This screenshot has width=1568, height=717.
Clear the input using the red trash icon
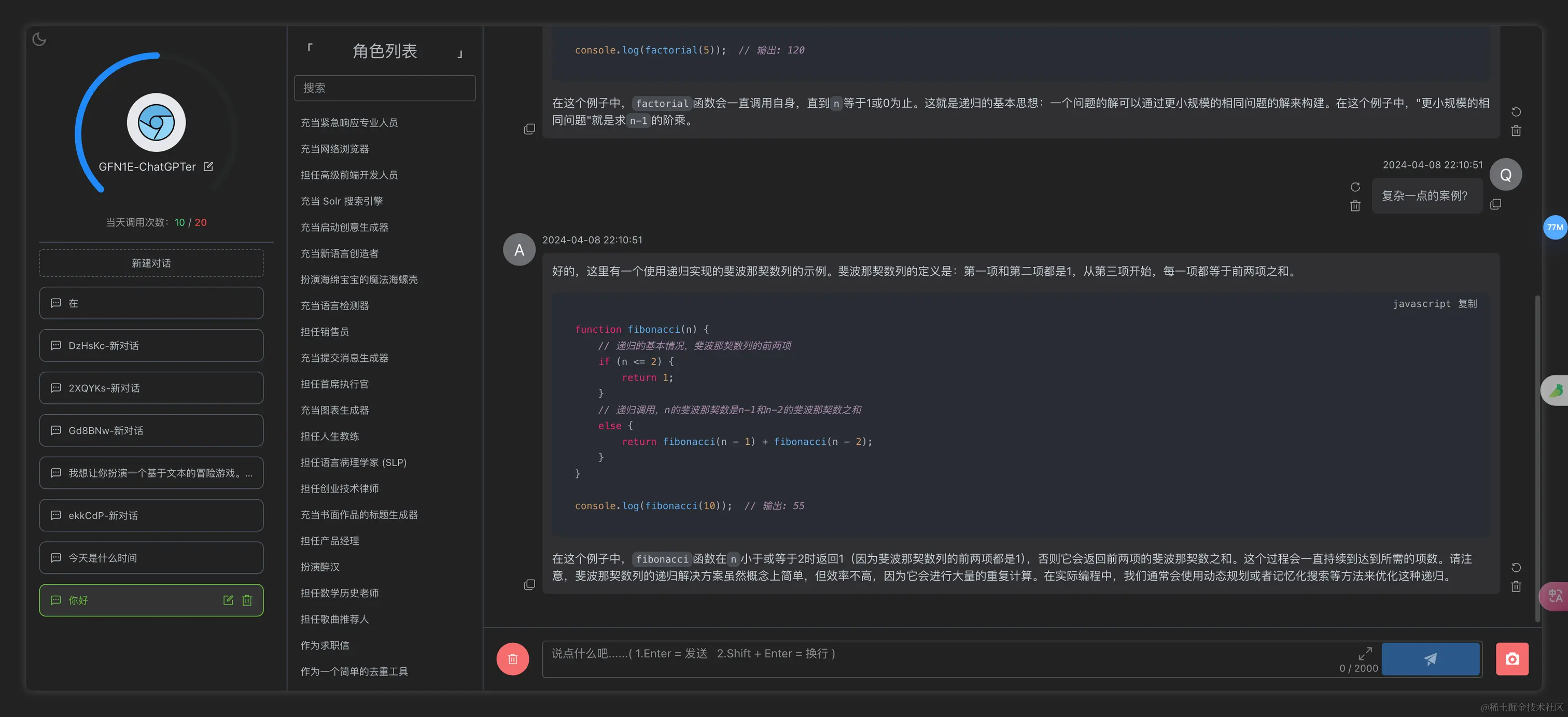click(512, 658)
